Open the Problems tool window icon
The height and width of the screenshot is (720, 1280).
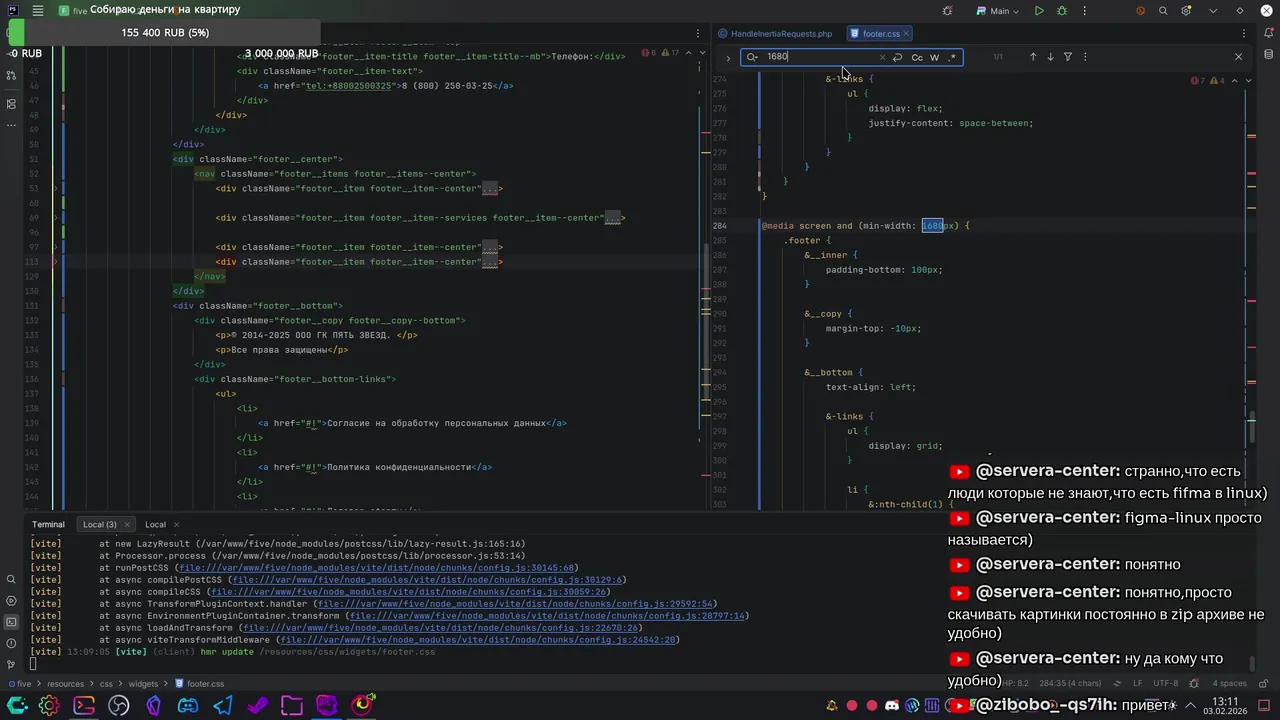(11, 643)
